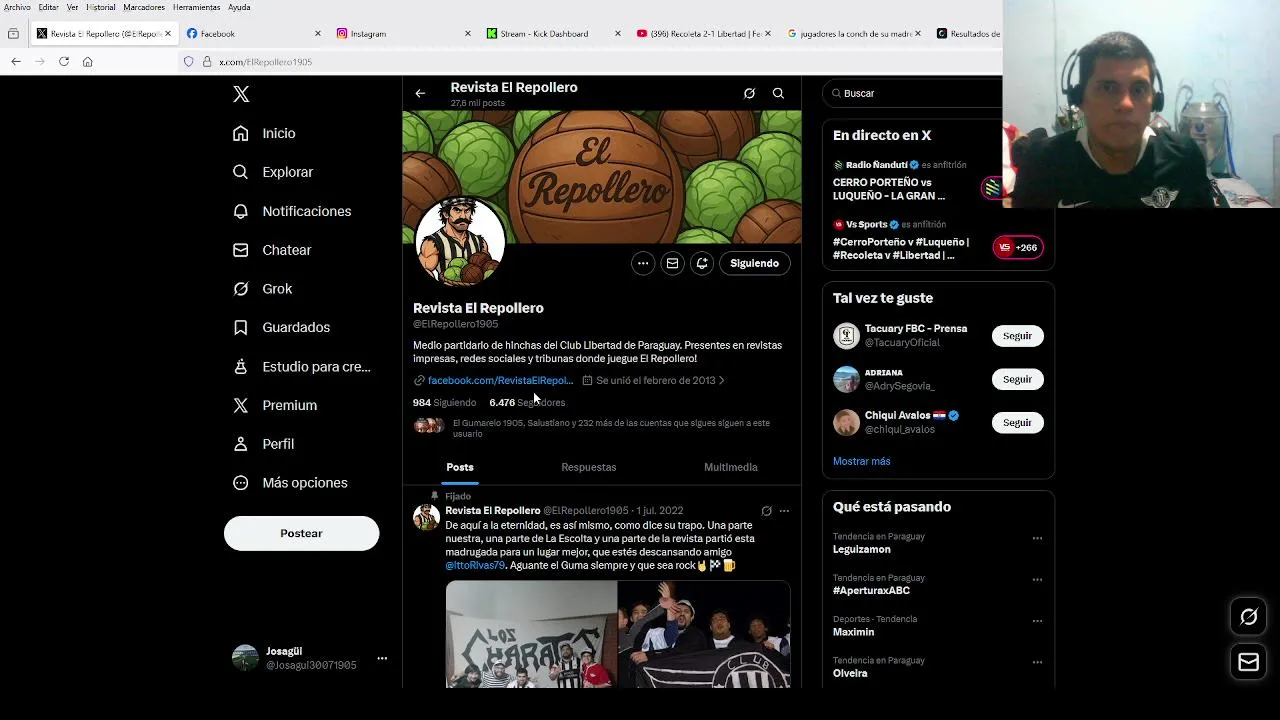
Task: Open the right-hand fans photo in post
Action: pos(704,634)
